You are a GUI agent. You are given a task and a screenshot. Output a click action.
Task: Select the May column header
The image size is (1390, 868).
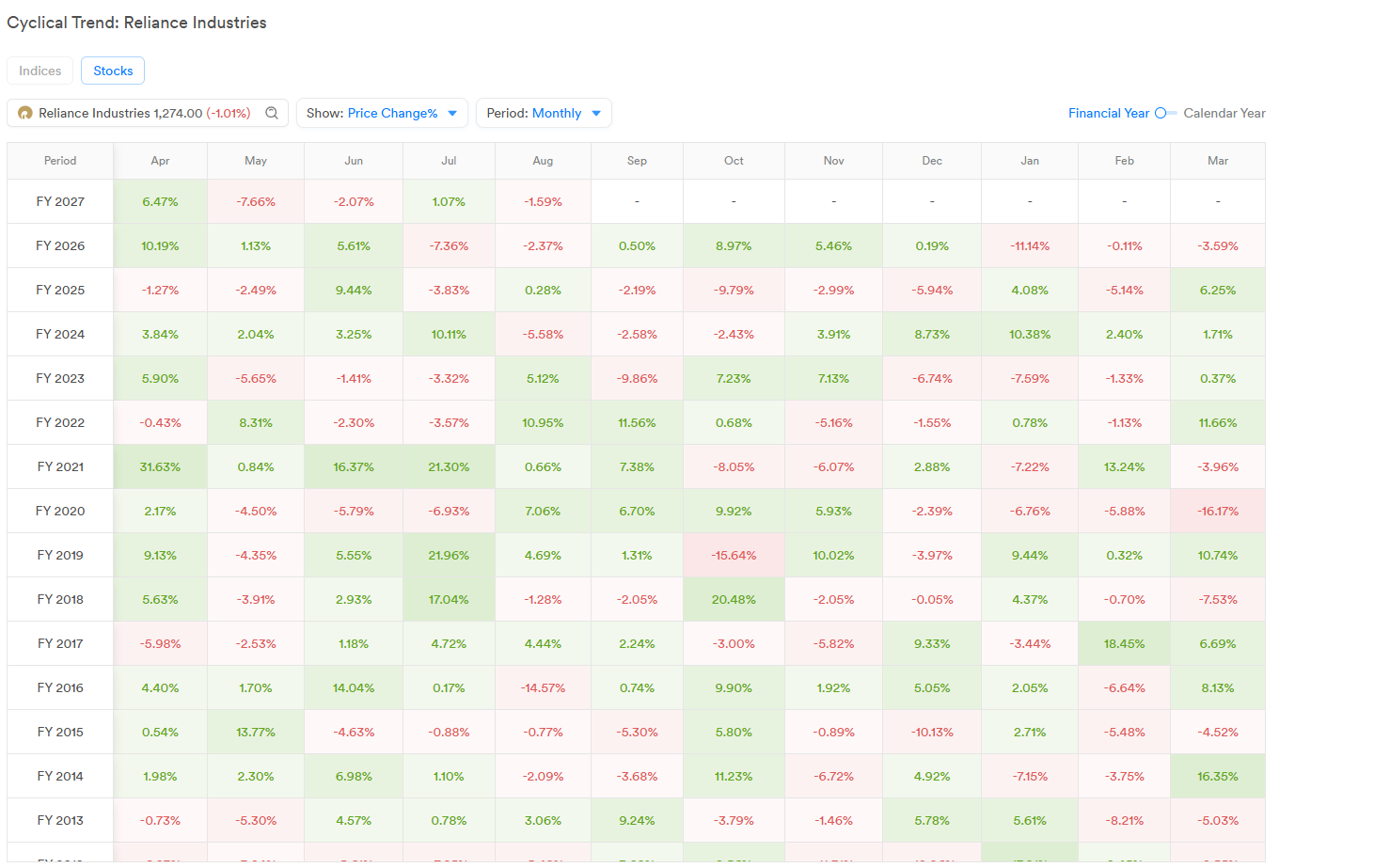point(256,161)
